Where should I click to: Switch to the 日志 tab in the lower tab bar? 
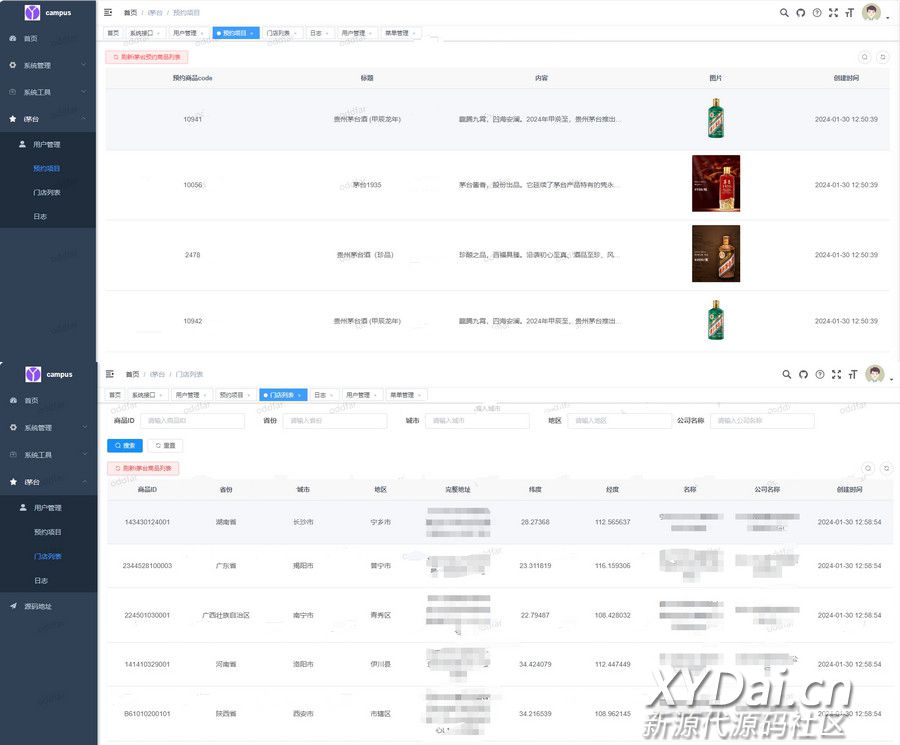click(x=320, y=395)
